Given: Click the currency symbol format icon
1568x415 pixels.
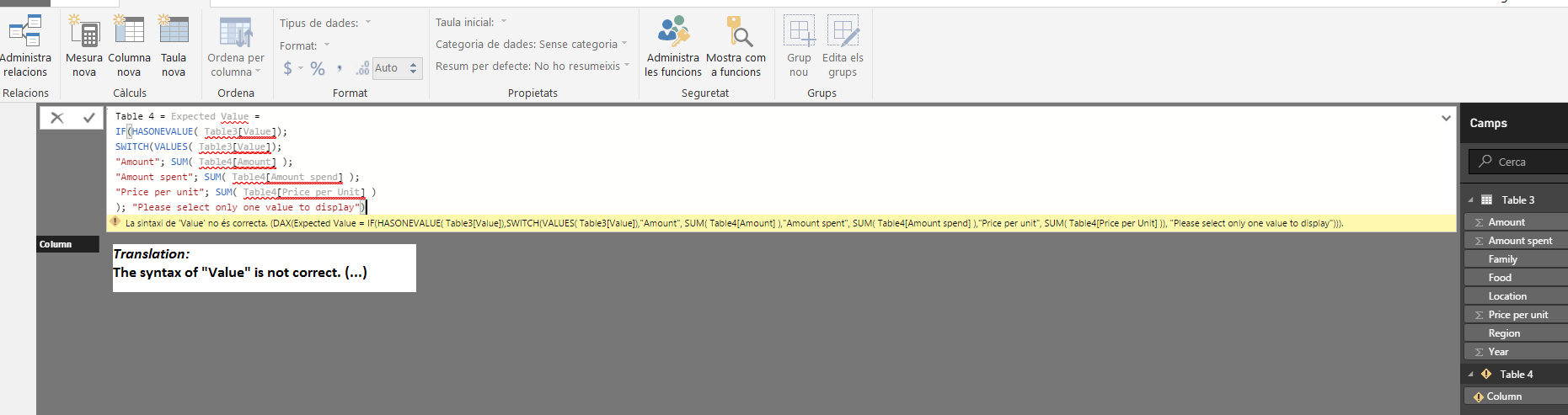Looking at the screenshot, I should click(x=288, y=68).
